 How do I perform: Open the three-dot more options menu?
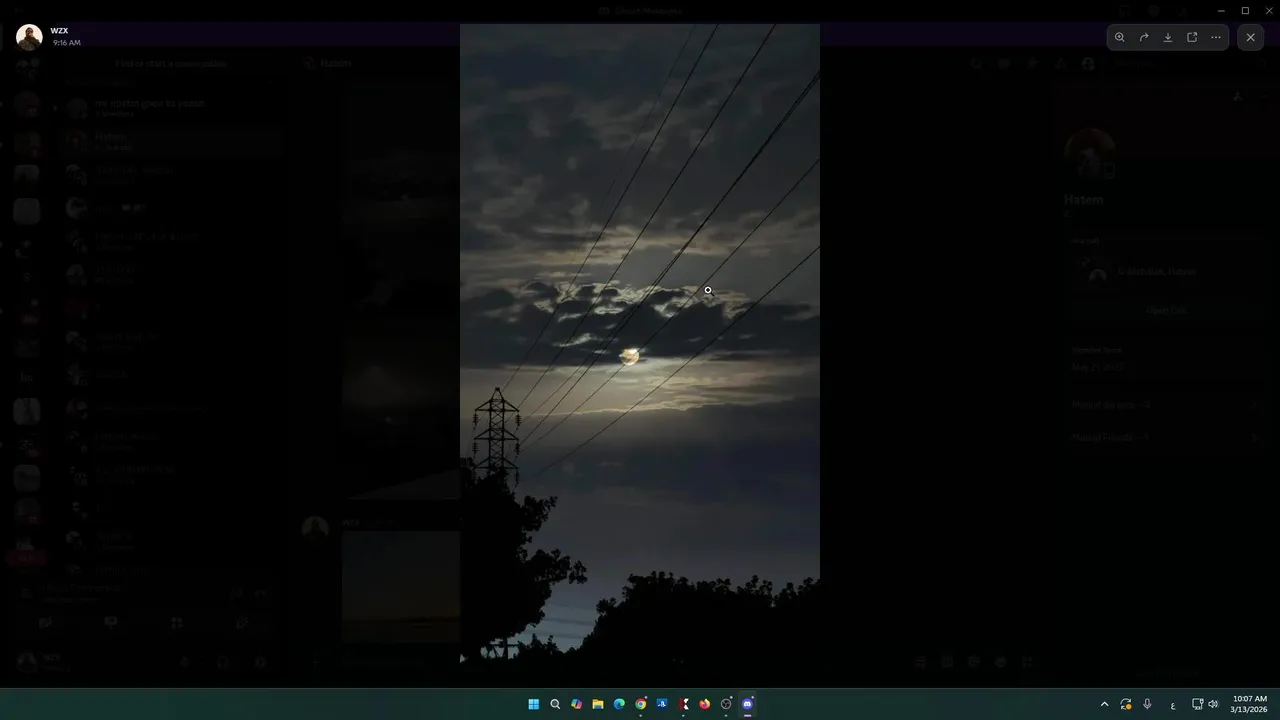coord(1216,37)
